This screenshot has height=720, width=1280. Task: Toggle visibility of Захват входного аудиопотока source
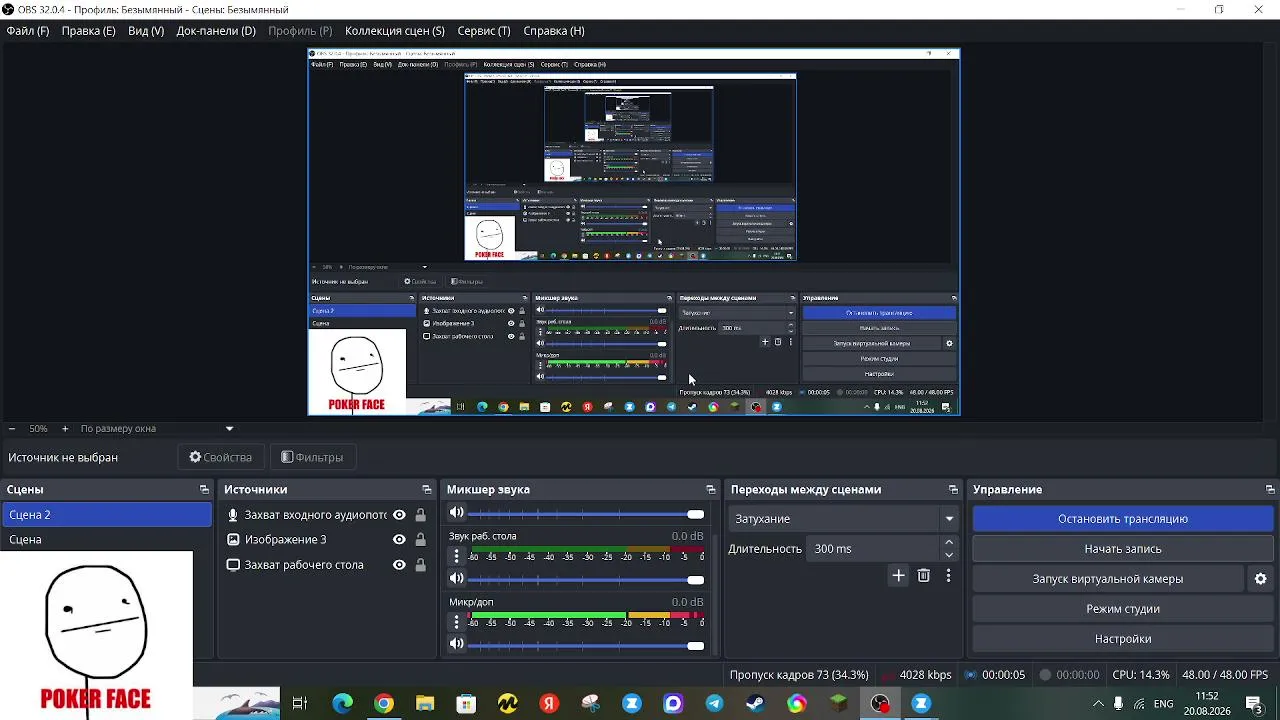pyautogui.click(x=399, y=515)
